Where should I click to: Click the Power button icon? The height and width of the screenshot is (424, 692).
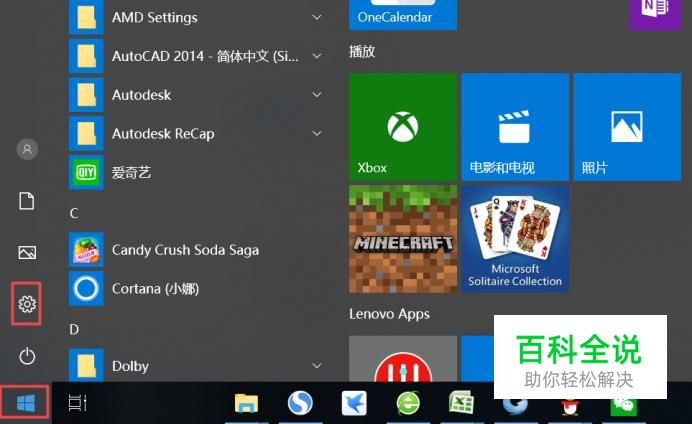(27, 356)
